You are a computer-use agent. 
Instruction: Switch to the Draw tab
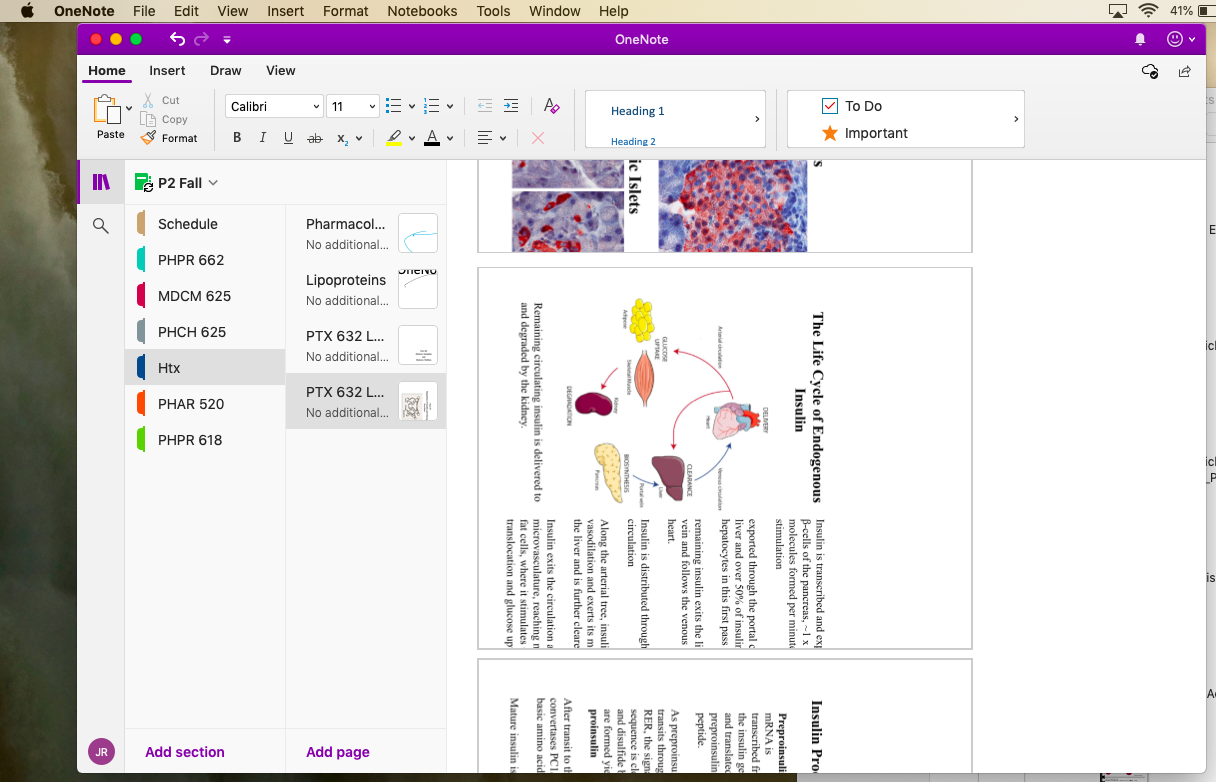tap(225, 70)
